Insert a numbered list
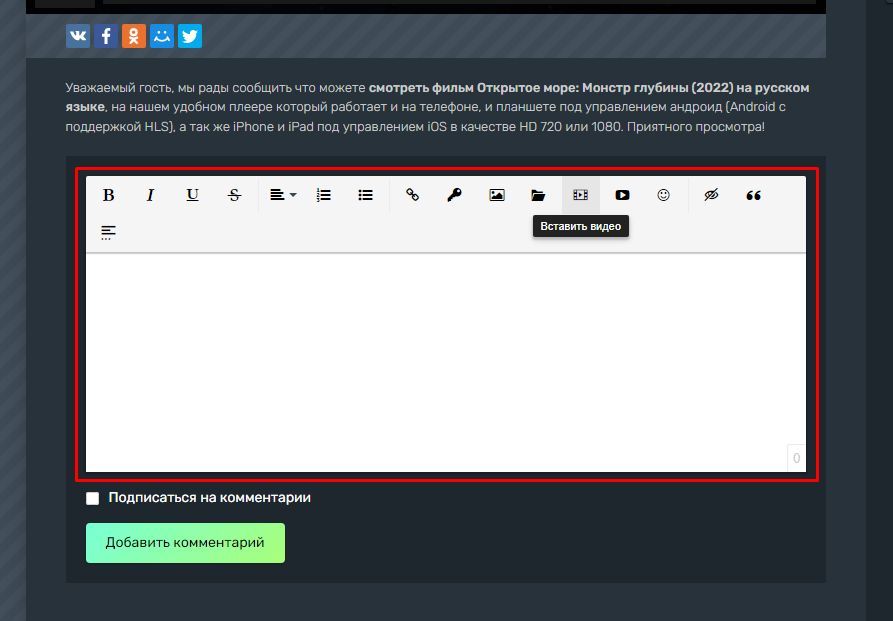Screen dimensions: 893x621 point(323,195)
